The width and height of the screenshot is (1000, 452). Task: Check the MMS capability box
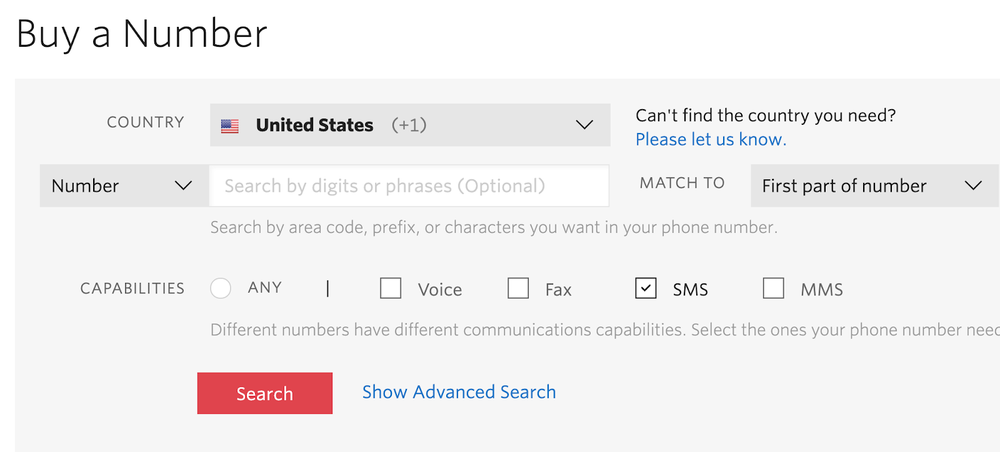[x=773, y=289]
